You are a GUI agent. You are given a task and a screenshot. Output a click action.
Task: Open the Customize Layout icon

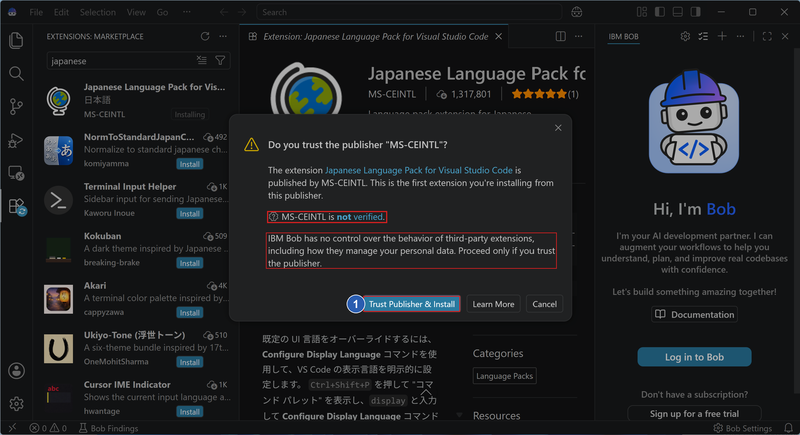(x=642, y=12)
